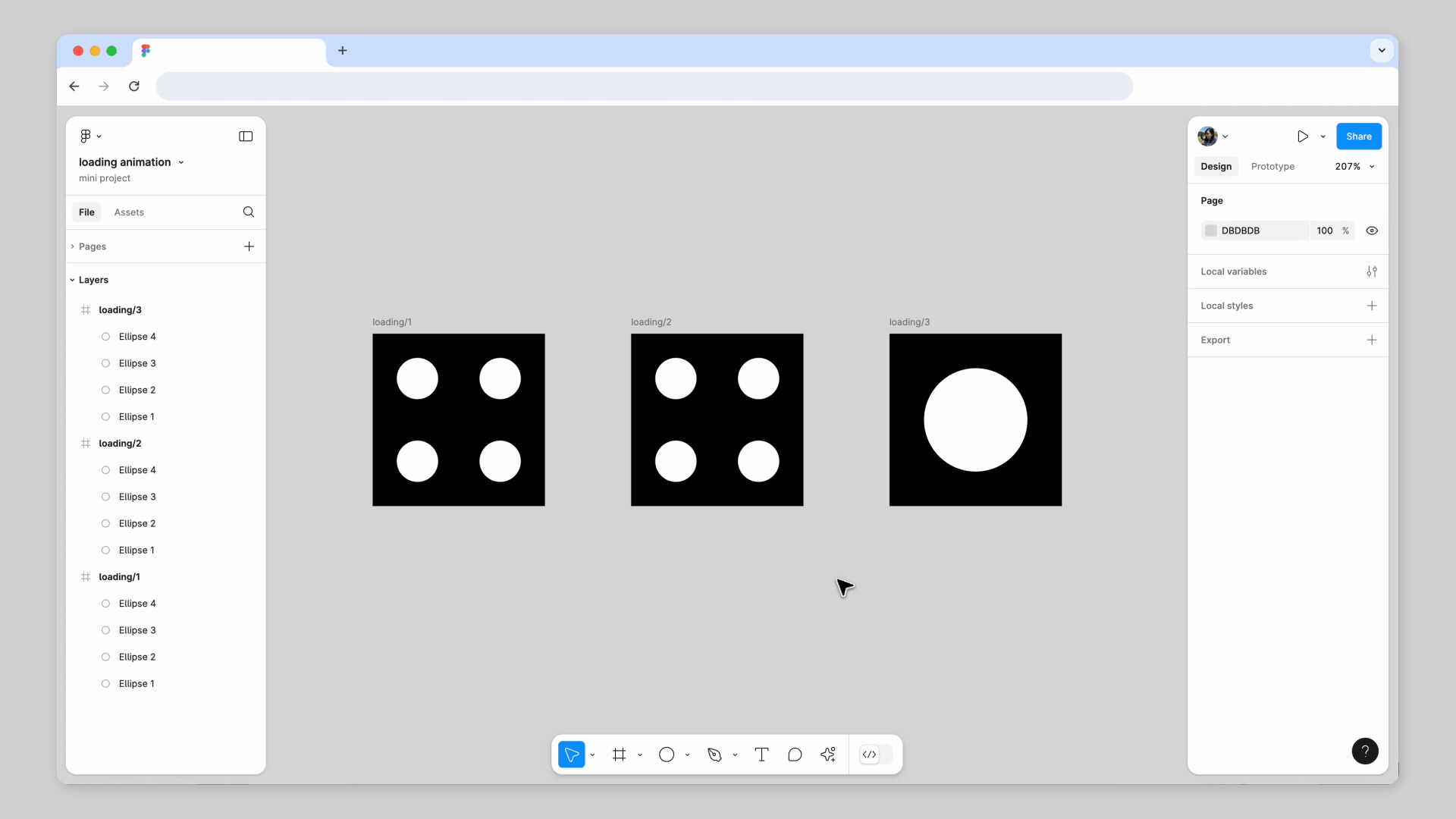This screenshot has height=819, width=1456.
Task: Click the Local styles section label
Action: [x=1227, y=306]
